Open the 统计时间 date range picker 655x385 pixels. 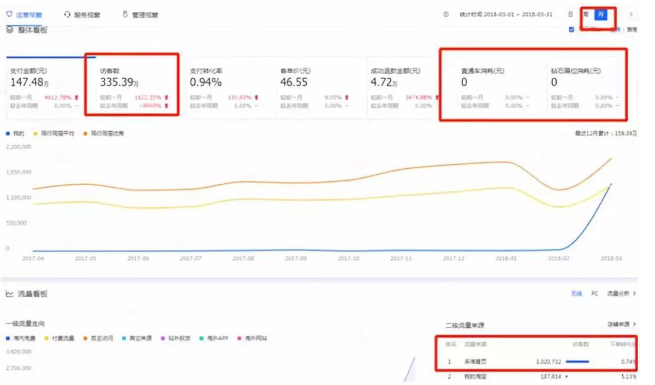[506, 14]
